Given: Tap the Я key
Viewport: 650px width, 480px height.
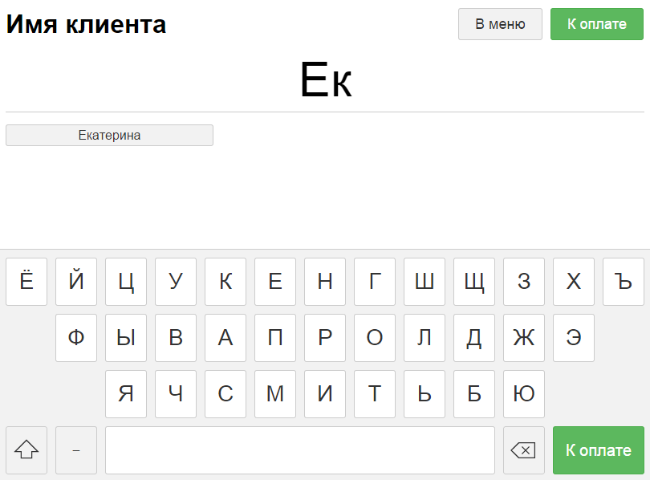Looking at the screenshot, I should (126, 393).
